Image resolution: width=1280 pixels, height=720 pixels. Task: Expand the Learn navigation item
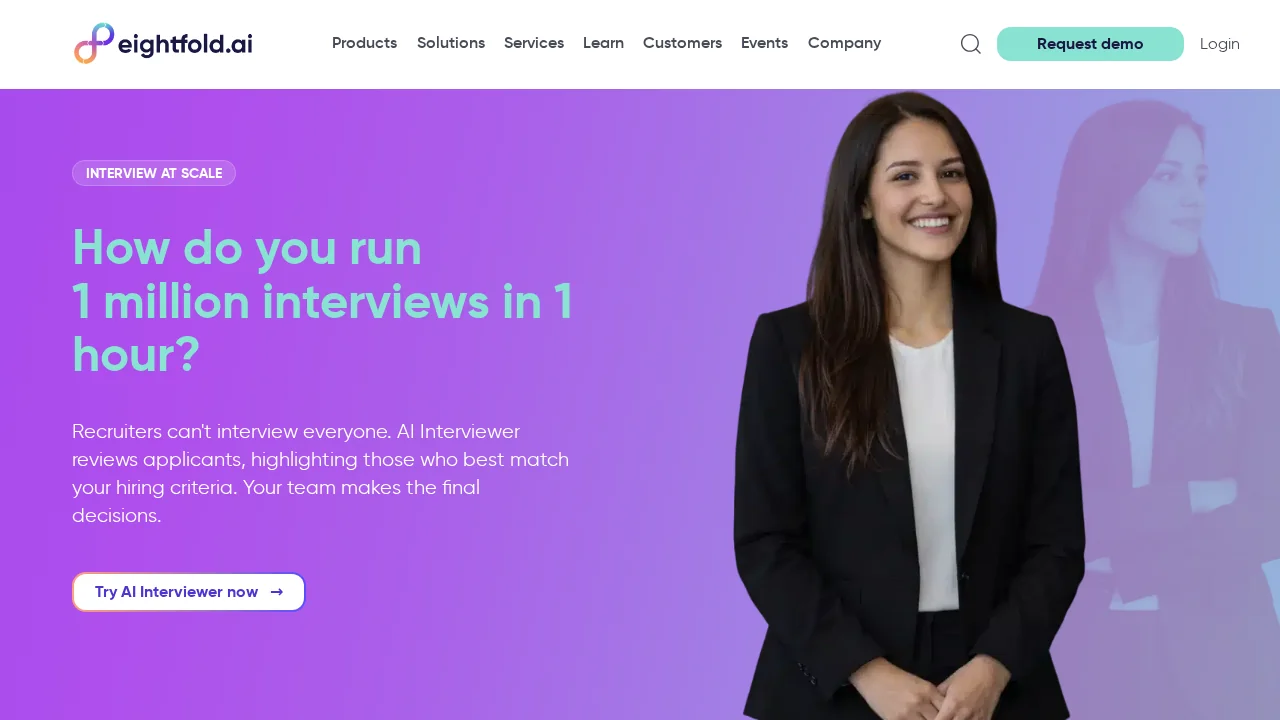[603, 43]
